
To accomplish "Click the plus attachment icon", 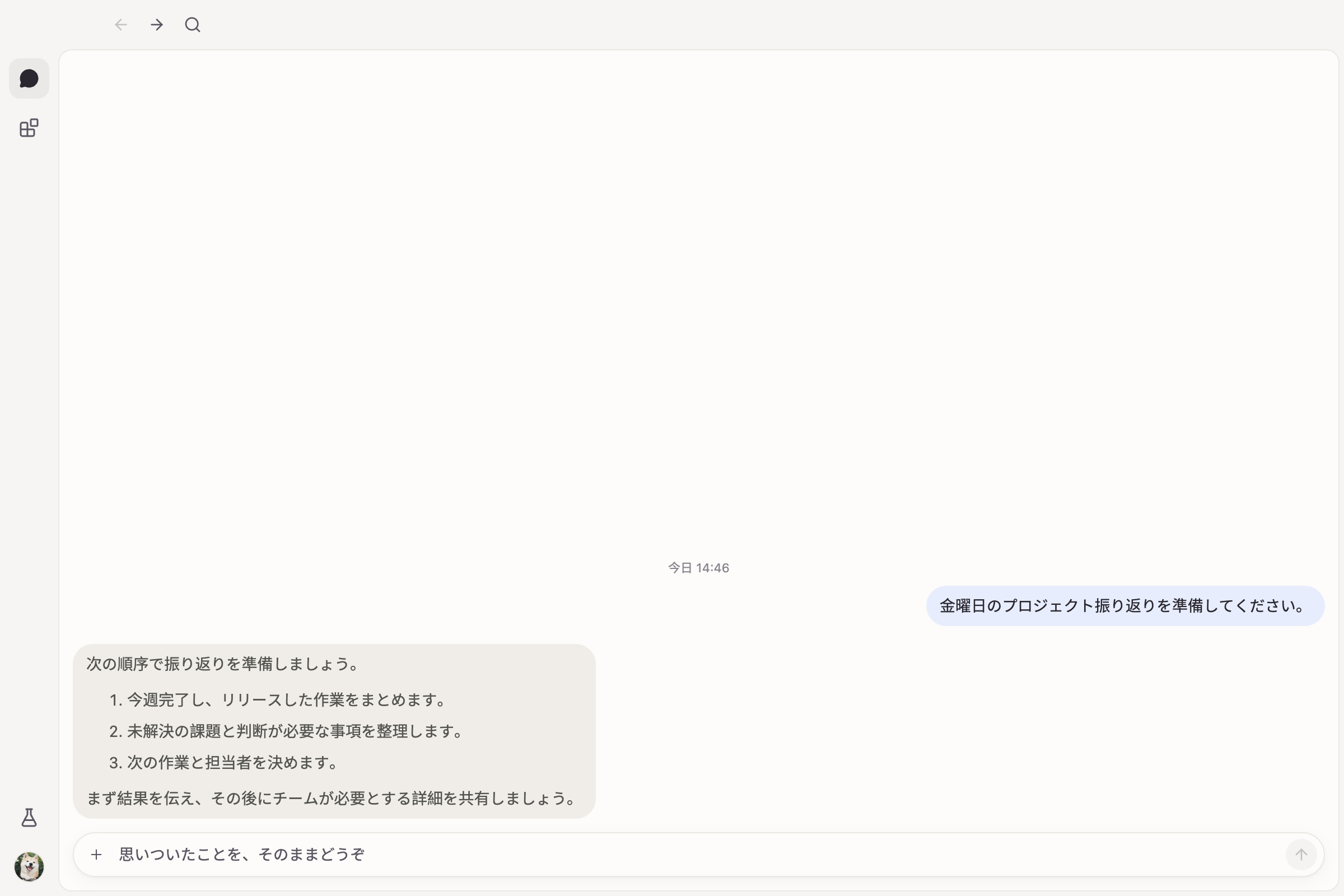I will coord(96,855).
